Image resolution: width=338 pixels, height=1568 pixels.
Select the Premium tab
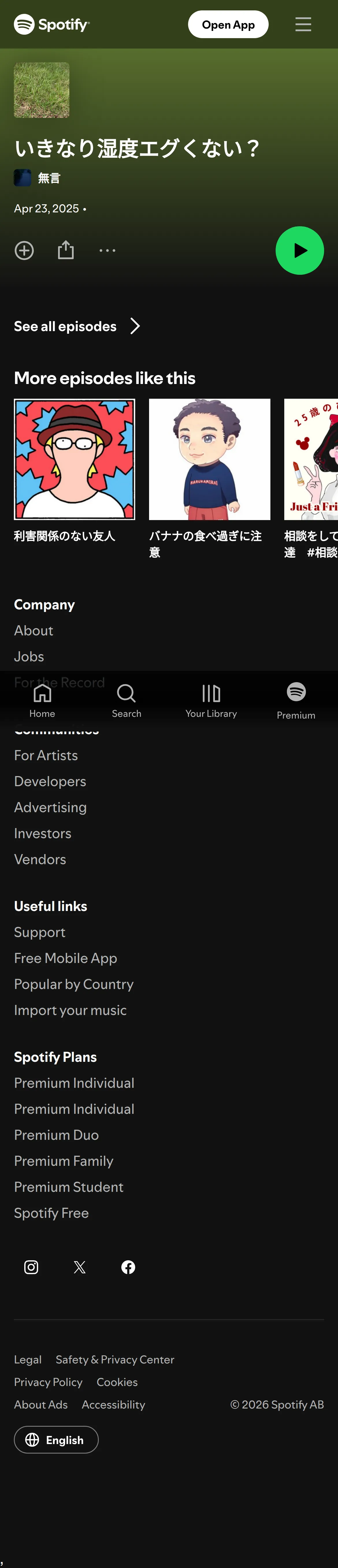point(296,700)
